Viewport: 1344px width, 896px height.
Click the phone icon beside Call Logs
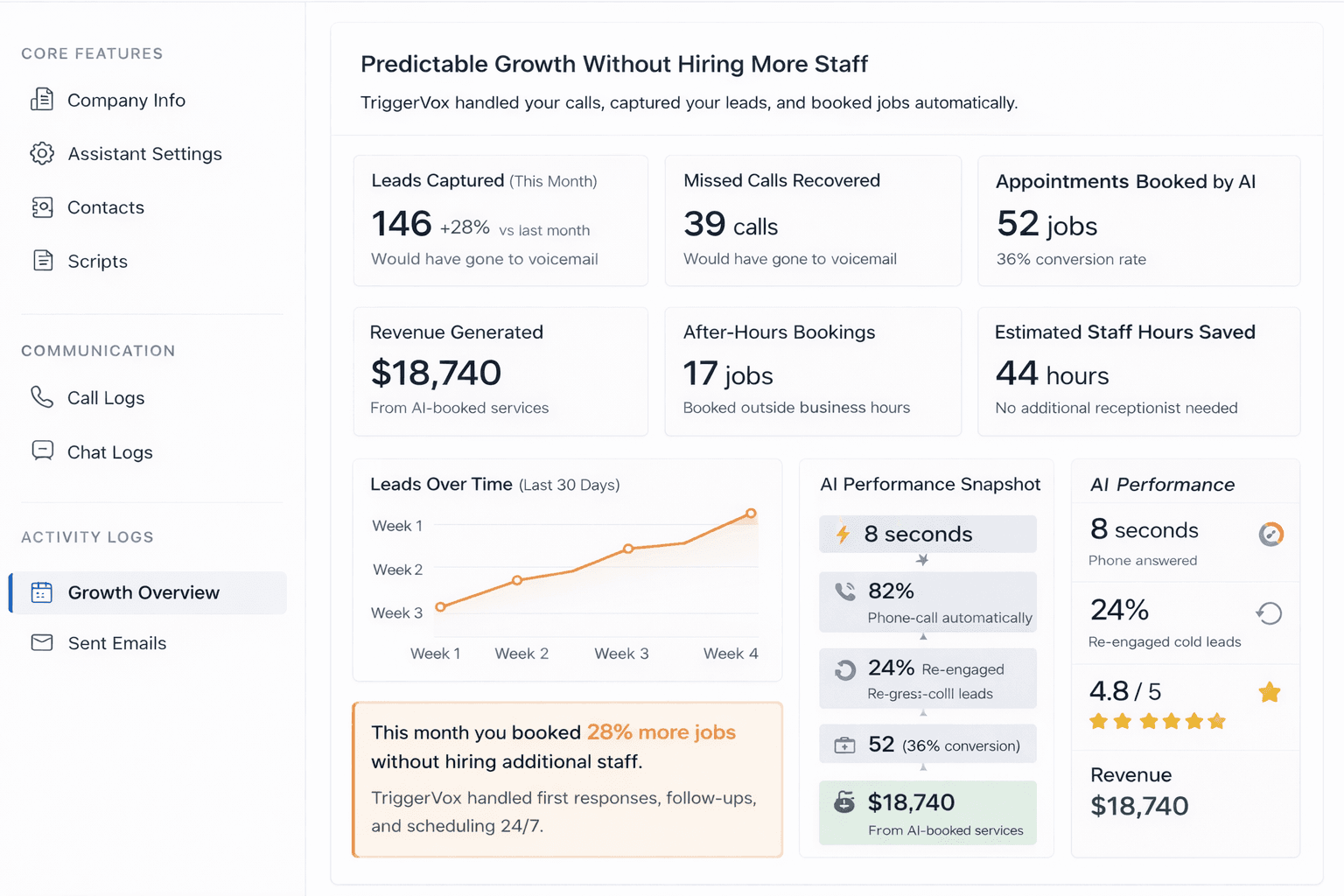coord(41,397)
